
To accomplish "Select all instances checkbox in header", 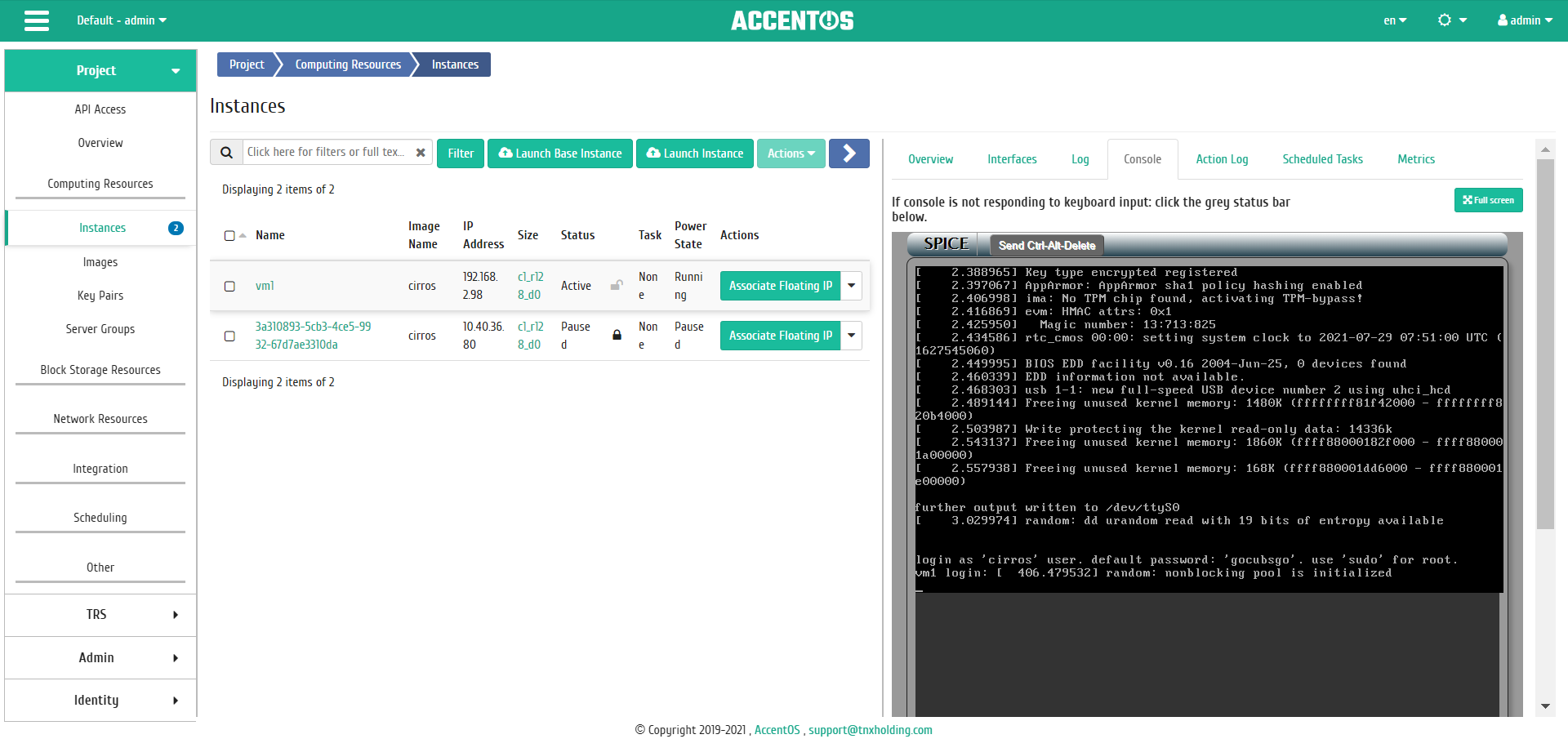I will point(229,236).
